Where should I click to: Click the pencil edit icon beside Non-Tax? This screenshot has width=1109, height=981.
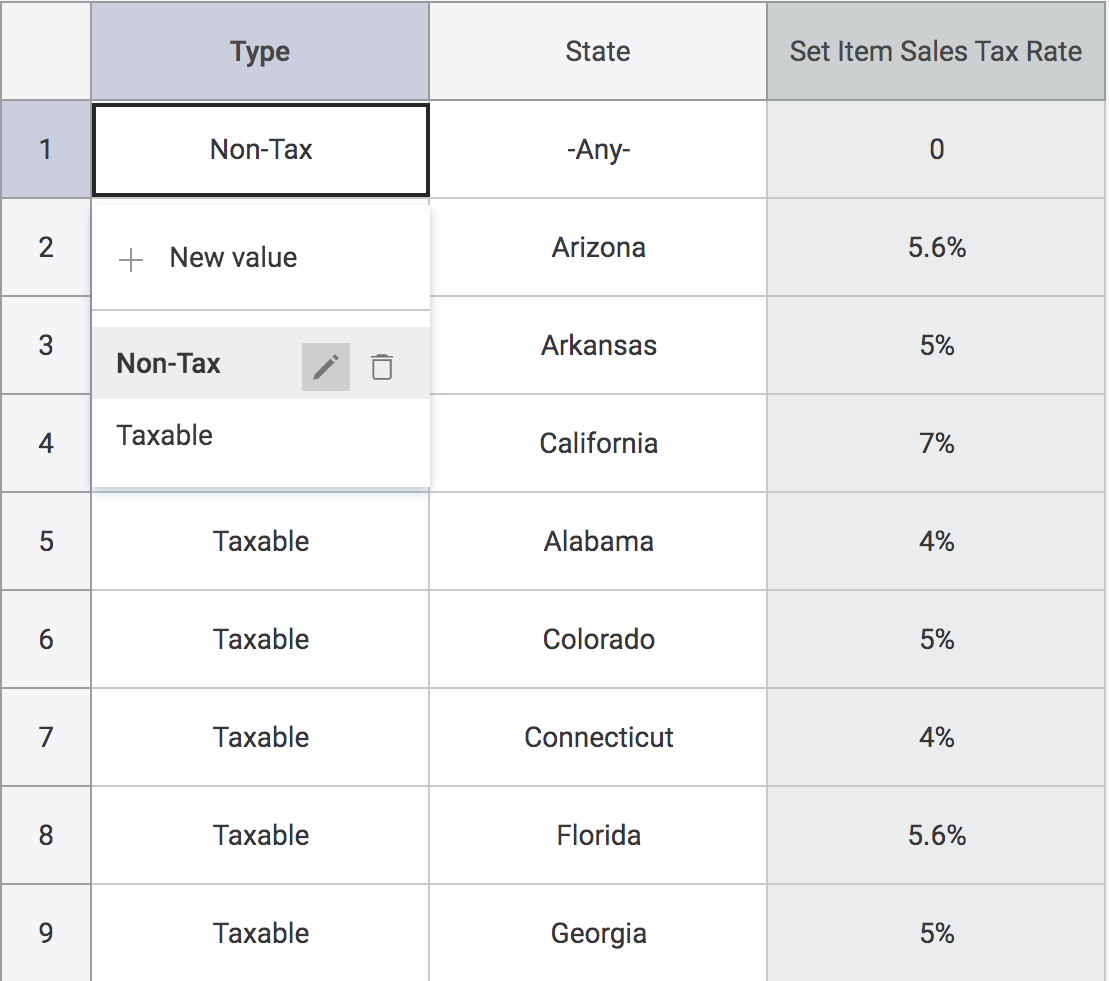[326, 367]
